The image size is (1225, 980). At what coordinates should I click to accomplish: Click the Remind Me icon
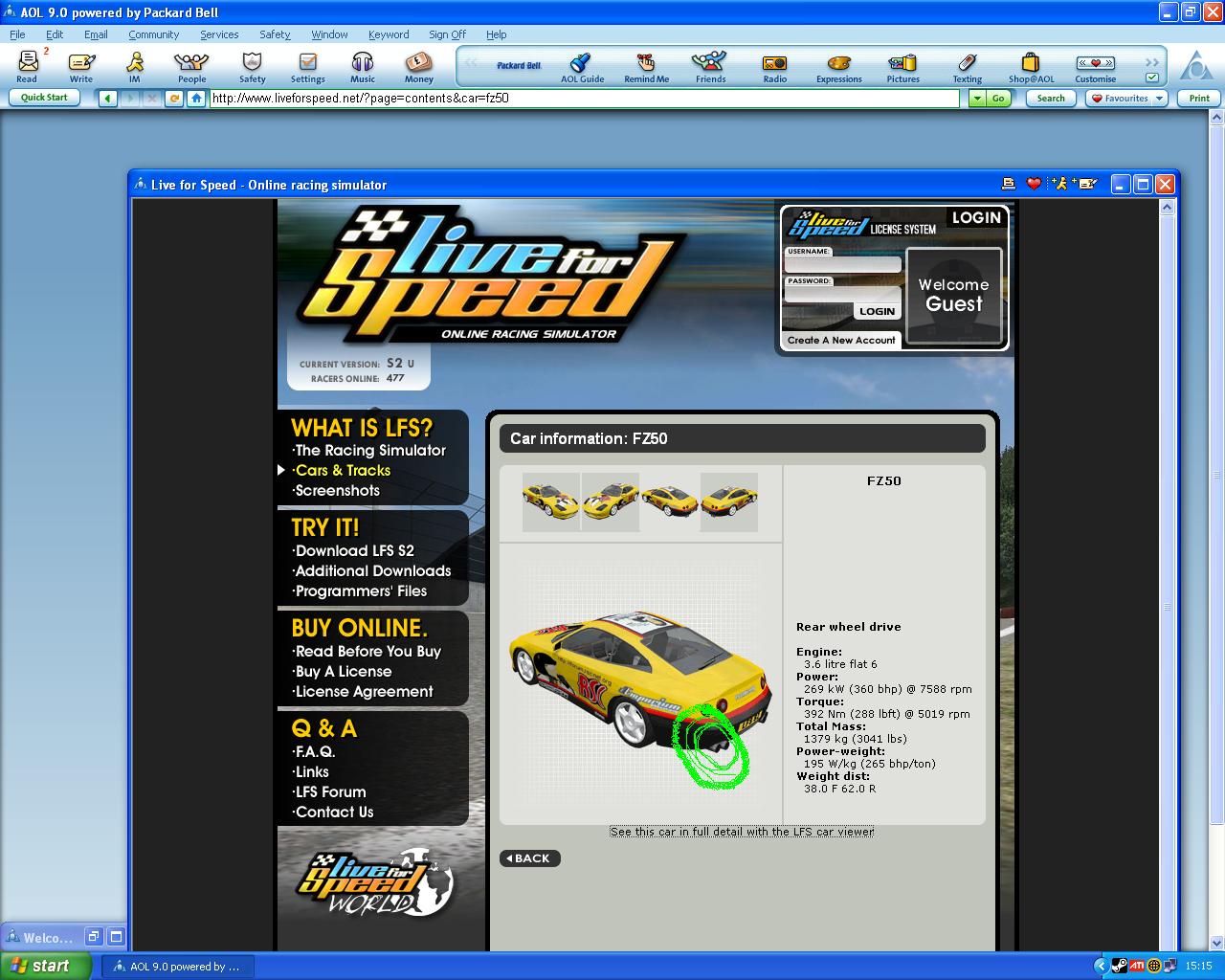[647, 66]
